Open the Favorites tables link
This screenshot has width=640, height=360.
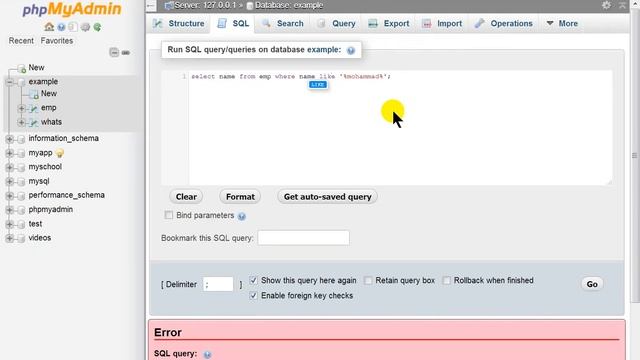(57, 41)
